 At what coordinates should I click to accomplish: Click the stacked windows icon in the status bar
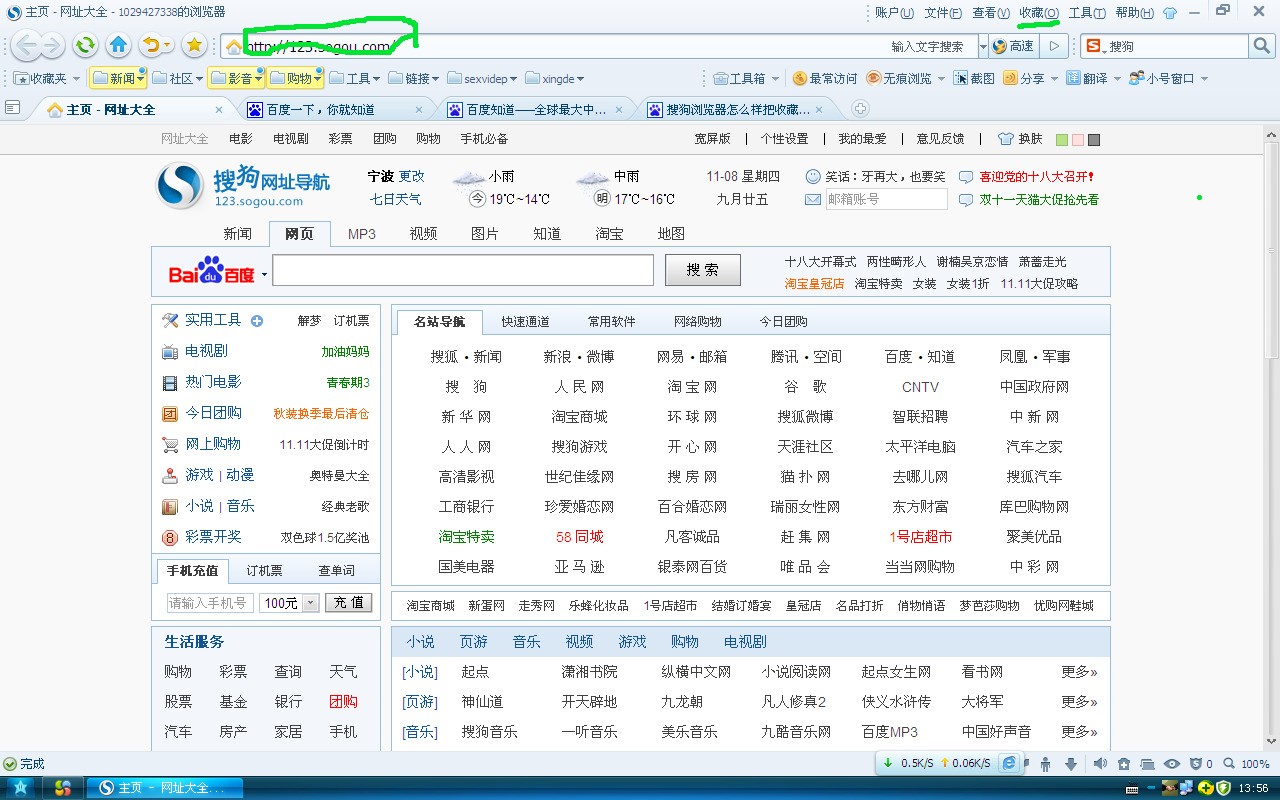(1148, 764)
